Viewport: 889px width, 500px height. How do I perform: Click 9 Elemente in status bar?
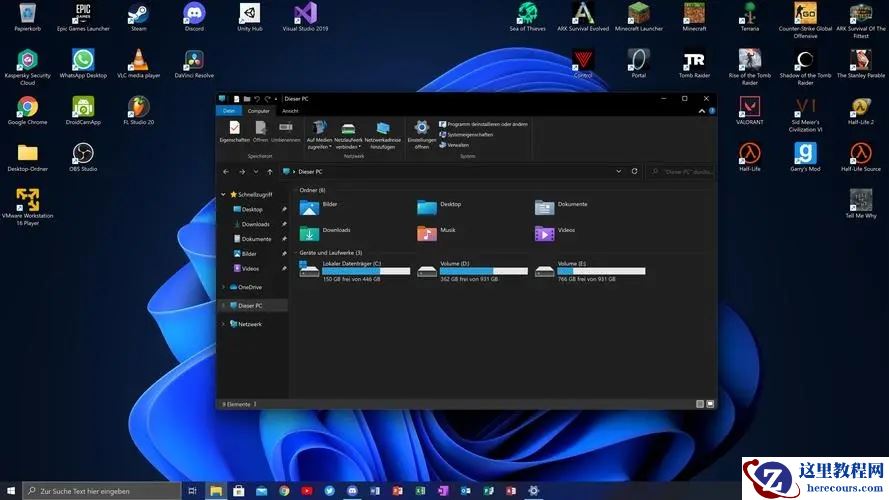coord(236,404)
